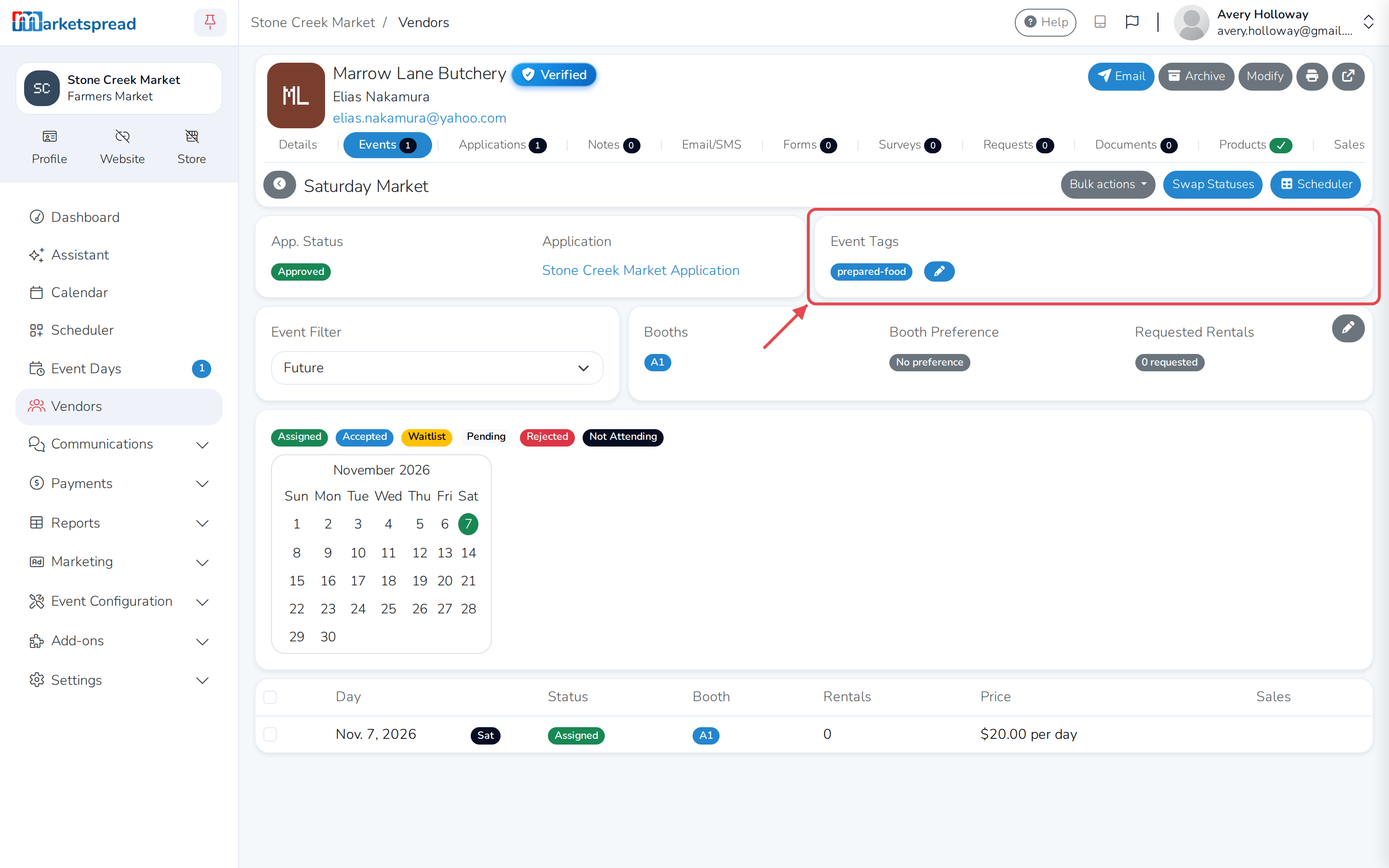This screenshot has height=868, width=1389.
Task: Switch to the Products tab
Action: (x=1255, y=145)
